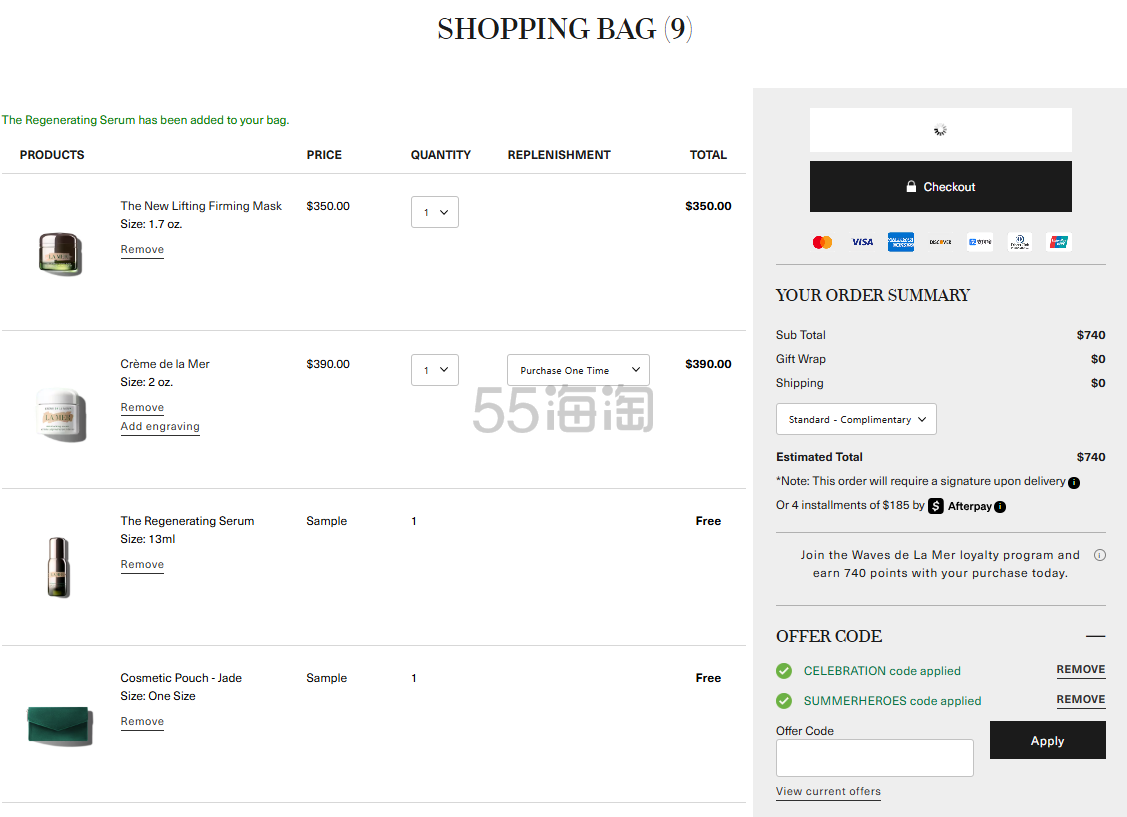The image size is (1127, 817).
Task: Remove the SUMMERHEROES offer code
Action: click(x=1080, y=700)
